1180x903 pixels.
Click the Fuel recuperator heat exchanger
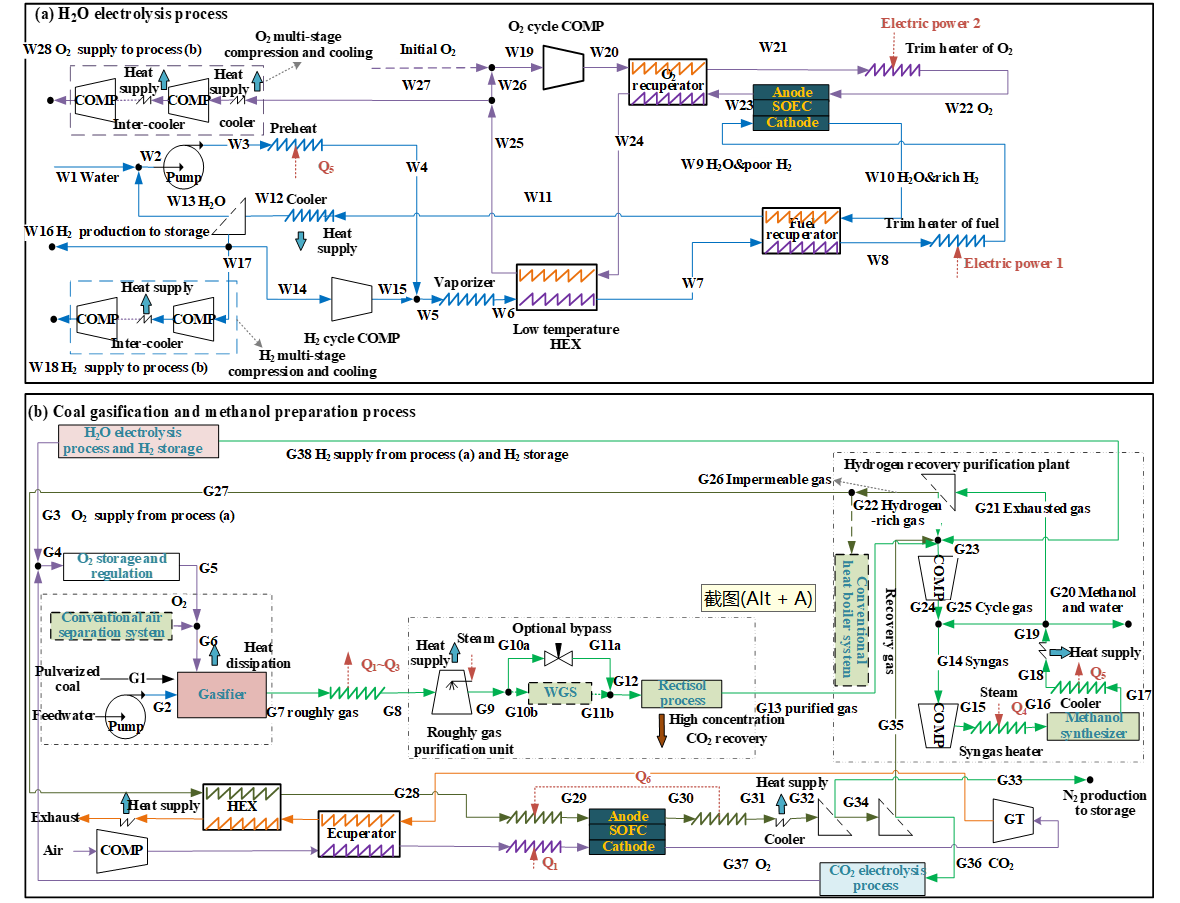[x=801, y=230]
